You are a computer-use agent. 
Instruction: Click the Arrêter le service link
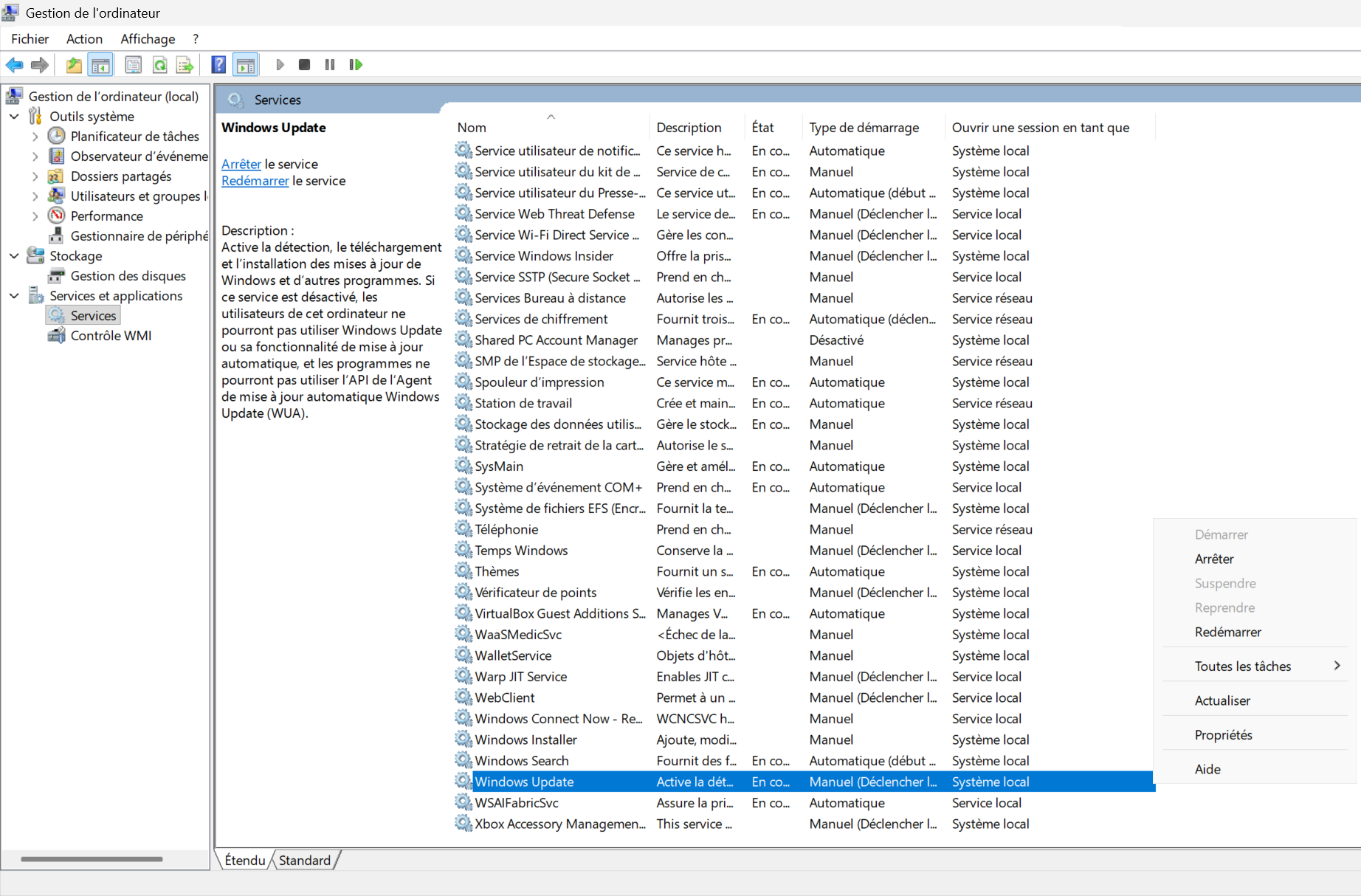point(241,164)
